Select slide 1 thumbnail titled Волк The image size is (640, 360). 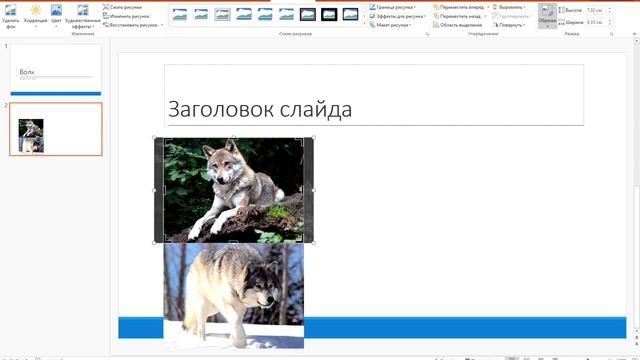56,70
